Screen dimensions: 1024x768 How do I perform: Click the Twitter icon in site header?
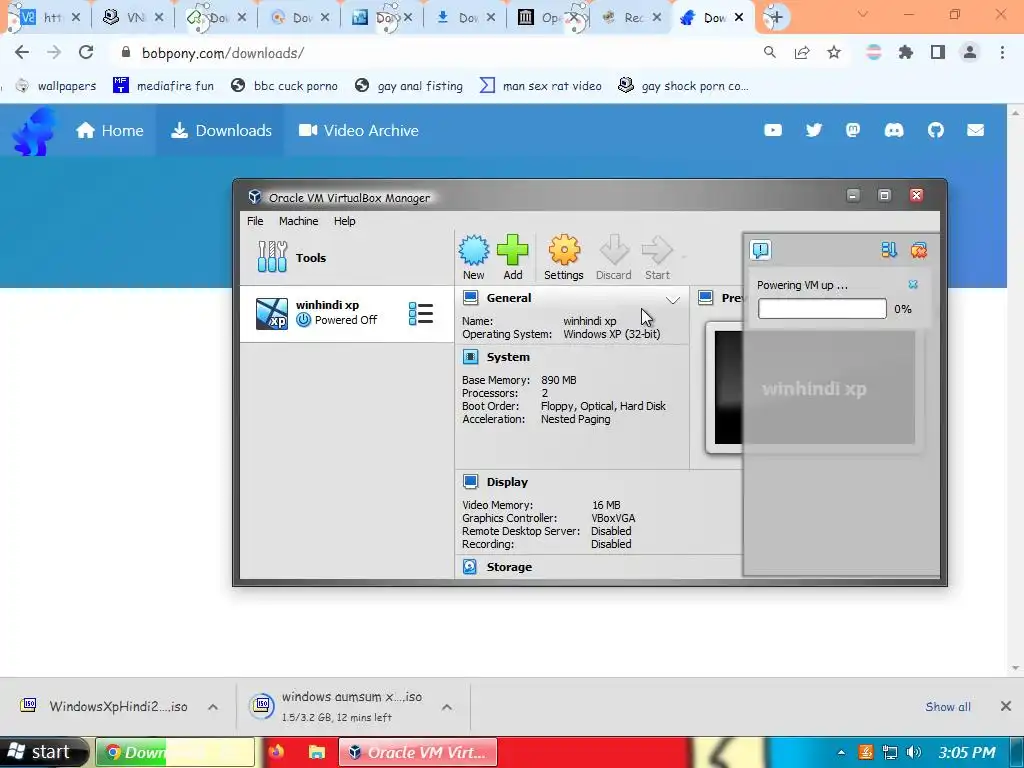pyautogui.click(x=814, y=131)
